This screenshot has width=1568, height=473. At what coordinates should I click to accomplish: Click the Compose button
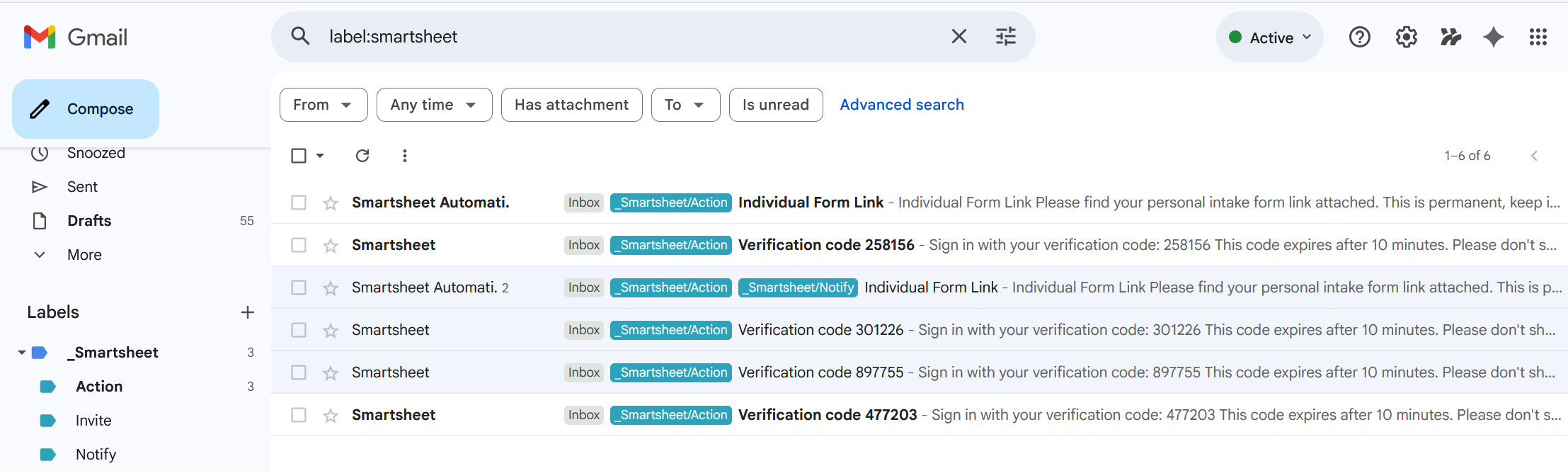pos(86,109)
